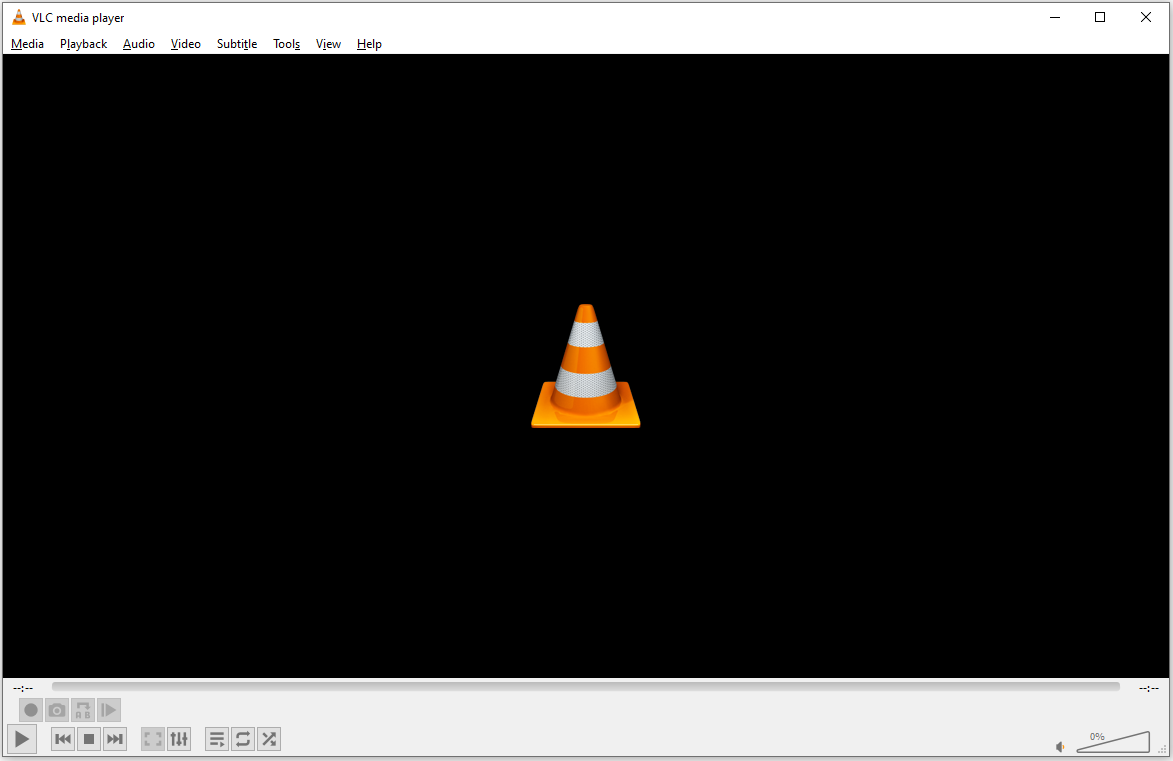Toggle the A-B loop button

(x=83, y=710)
